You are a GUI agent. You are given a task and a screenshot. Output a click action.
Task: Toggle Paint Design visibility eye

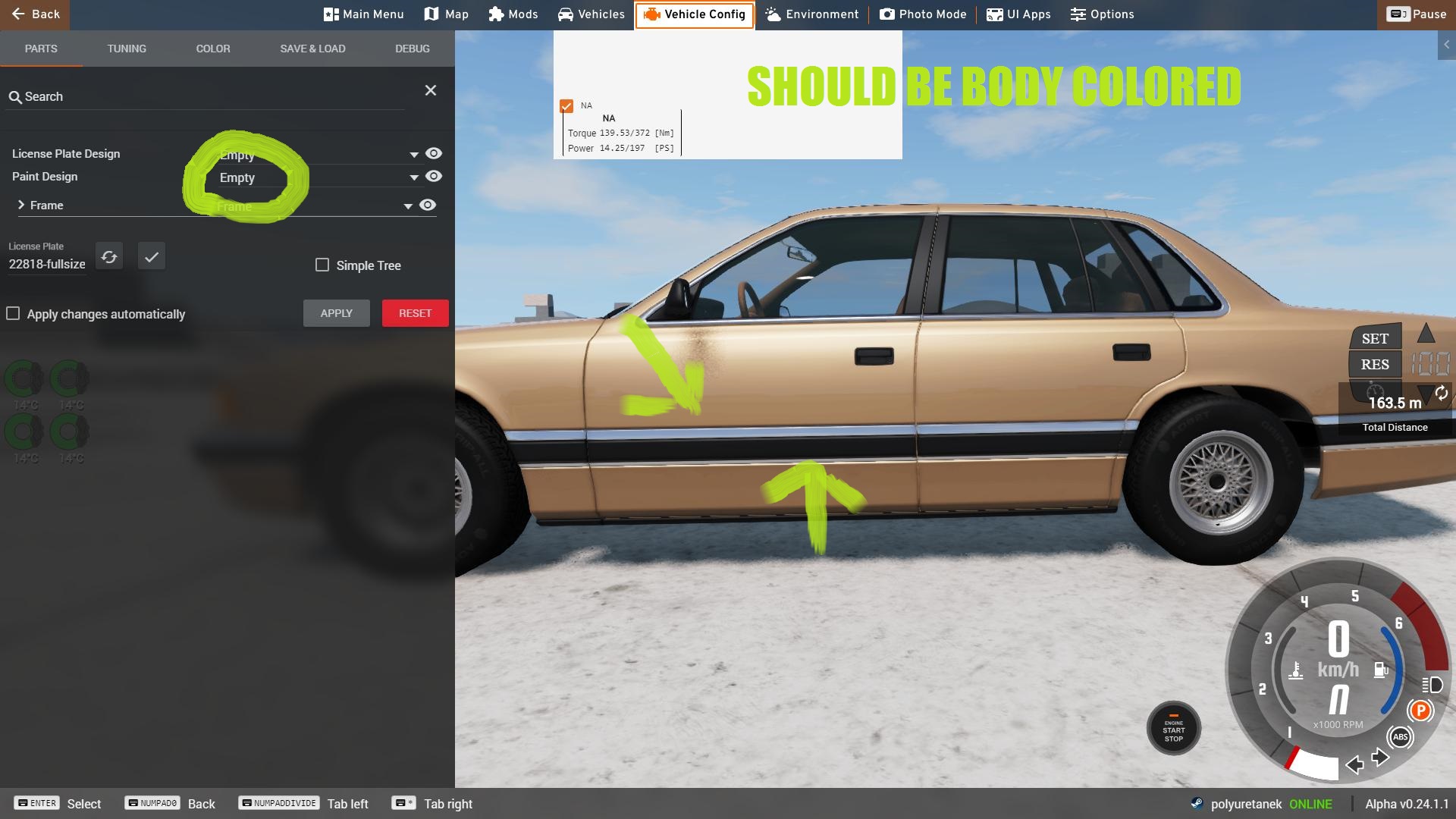(434, 177)
